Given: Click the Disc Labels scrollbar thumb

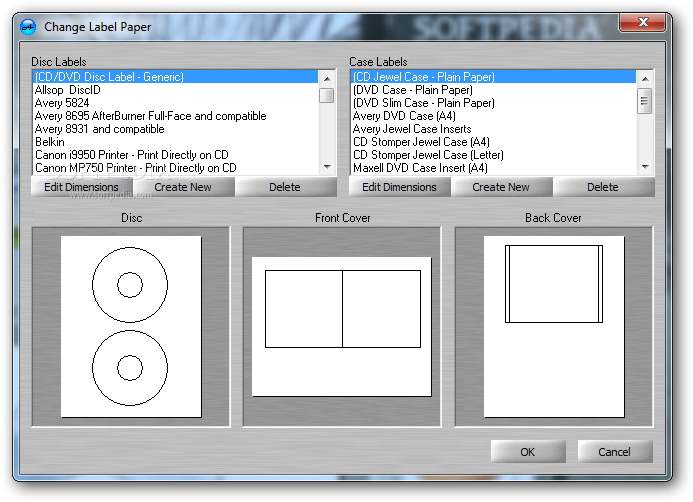Looking at the screenshot, I should click(327, 95).
